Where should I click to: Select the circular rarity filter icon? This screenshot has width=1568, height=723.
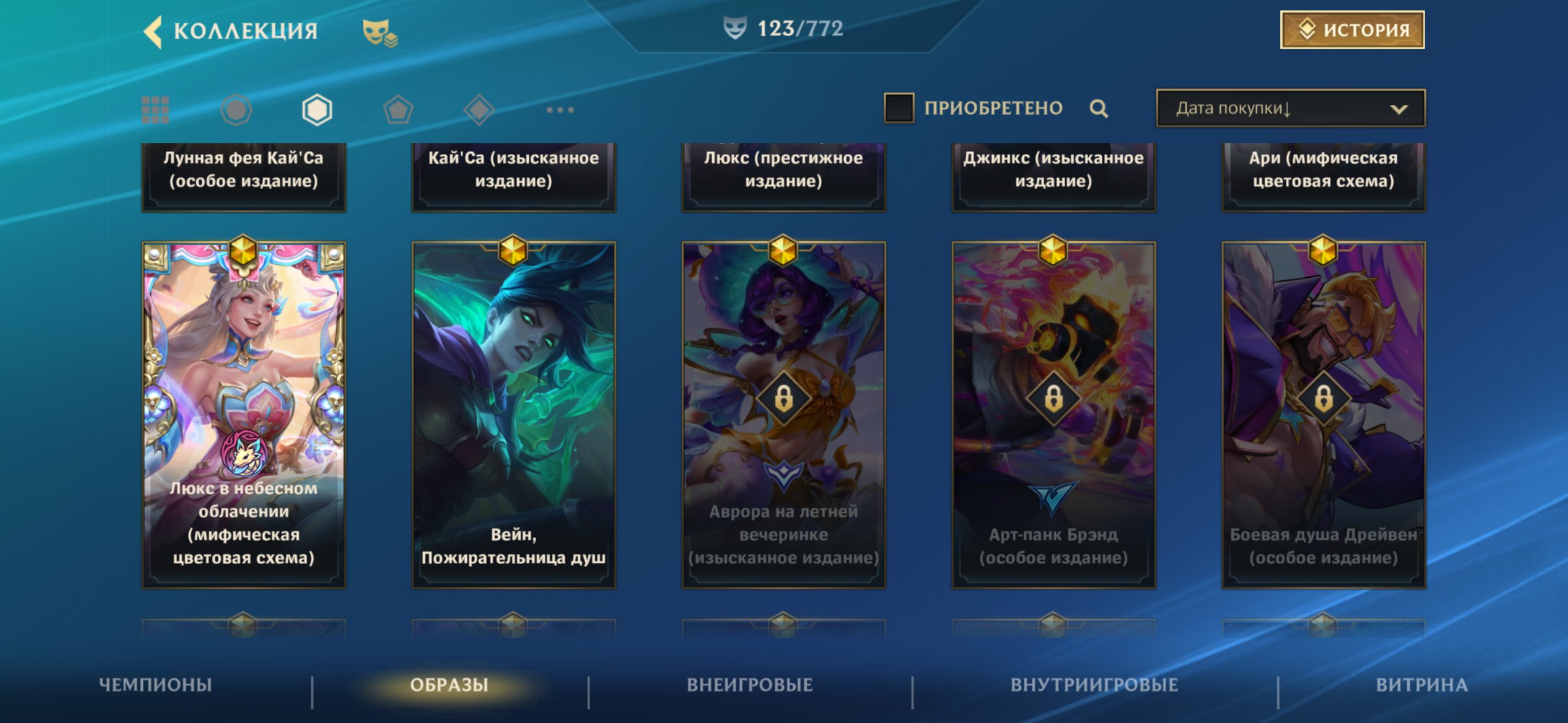[236, 110]
